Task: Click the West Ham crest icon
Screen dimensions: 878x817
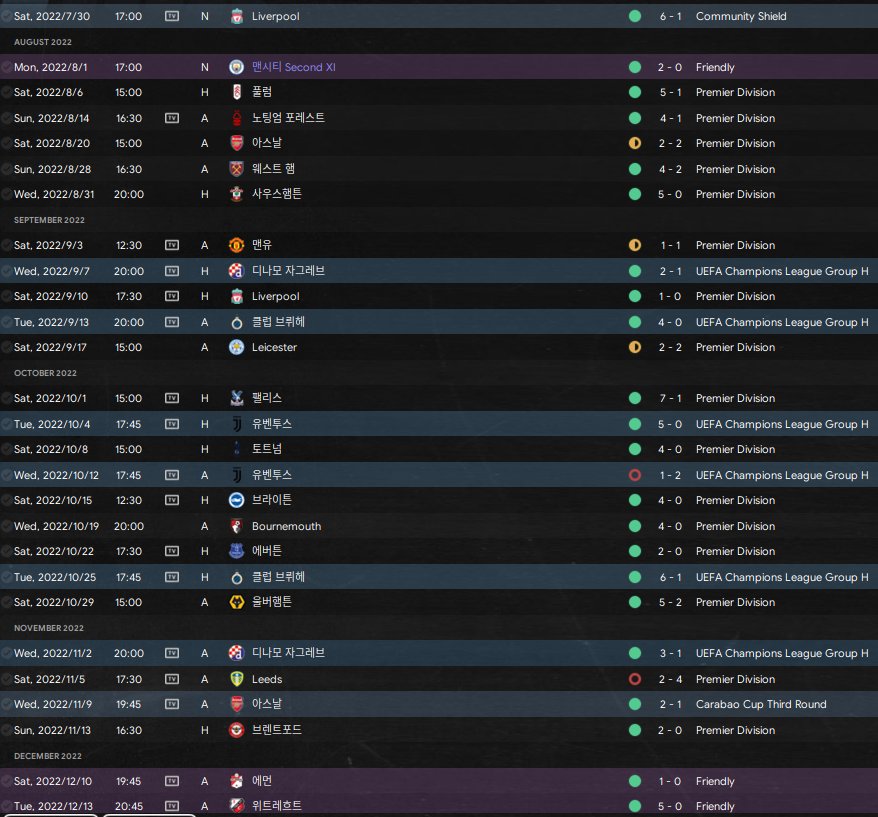Action: tap(236, 169)
